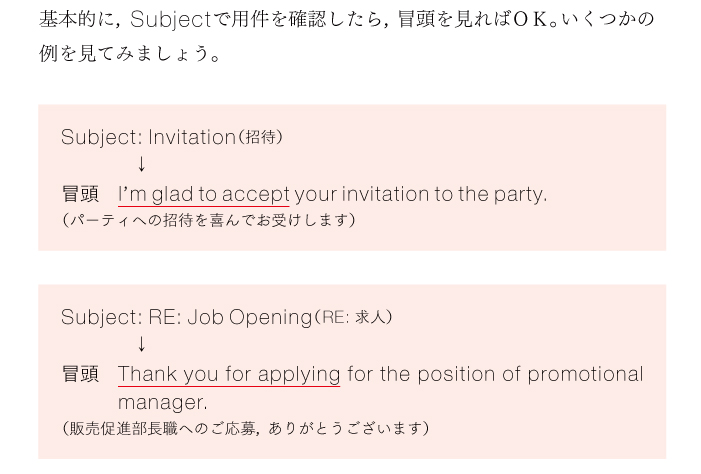Image resolution: width=701 pixels, height=474 pixels.
Task: Click the Japanese translation about accepting party invitation
Action: tap(209, 220)
